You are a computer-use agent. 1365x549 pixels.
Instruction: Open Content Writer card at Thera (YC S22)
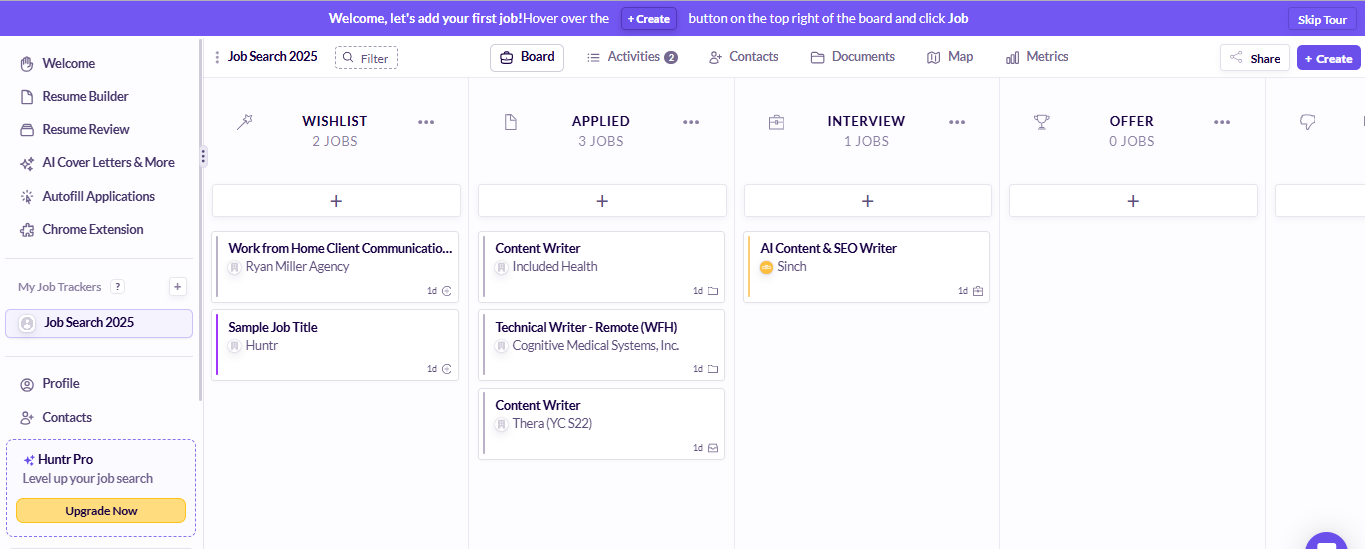pyautogui.click(x=602, y=424)
